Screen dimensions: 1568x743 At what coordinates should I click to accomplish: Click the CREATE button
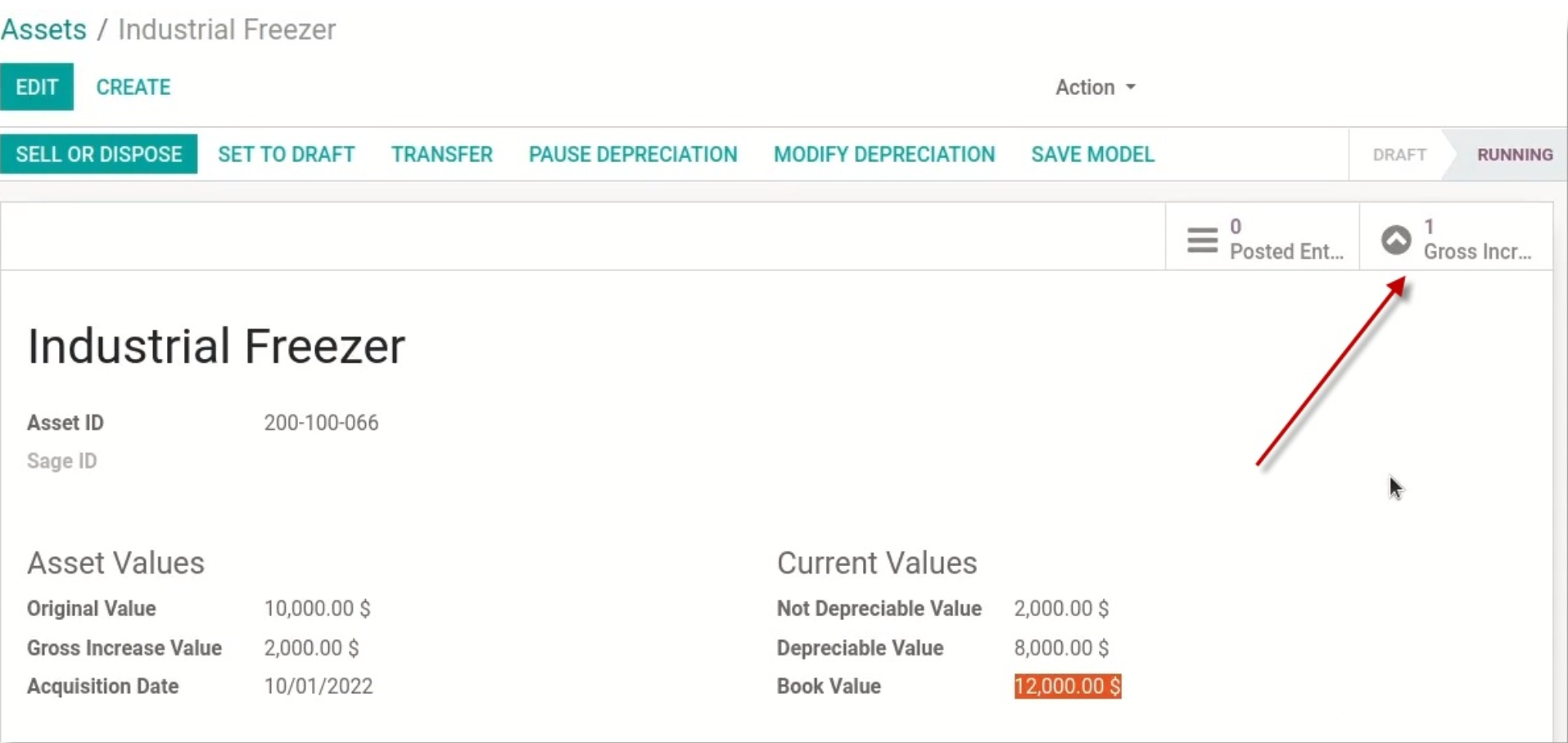pyautogui.click(x=133, y=87)
